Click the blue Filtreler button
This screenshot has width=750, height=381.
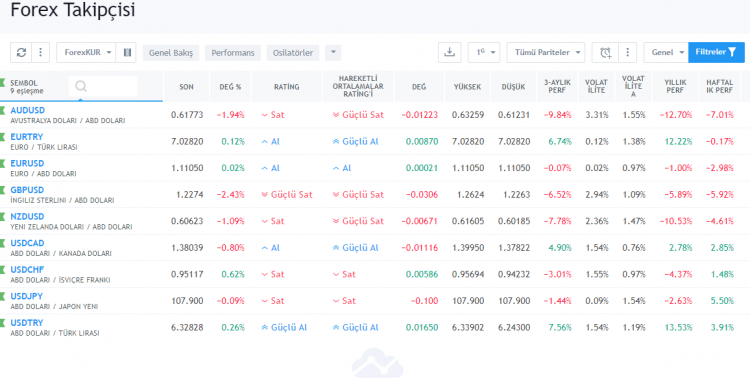click(716, 53)
